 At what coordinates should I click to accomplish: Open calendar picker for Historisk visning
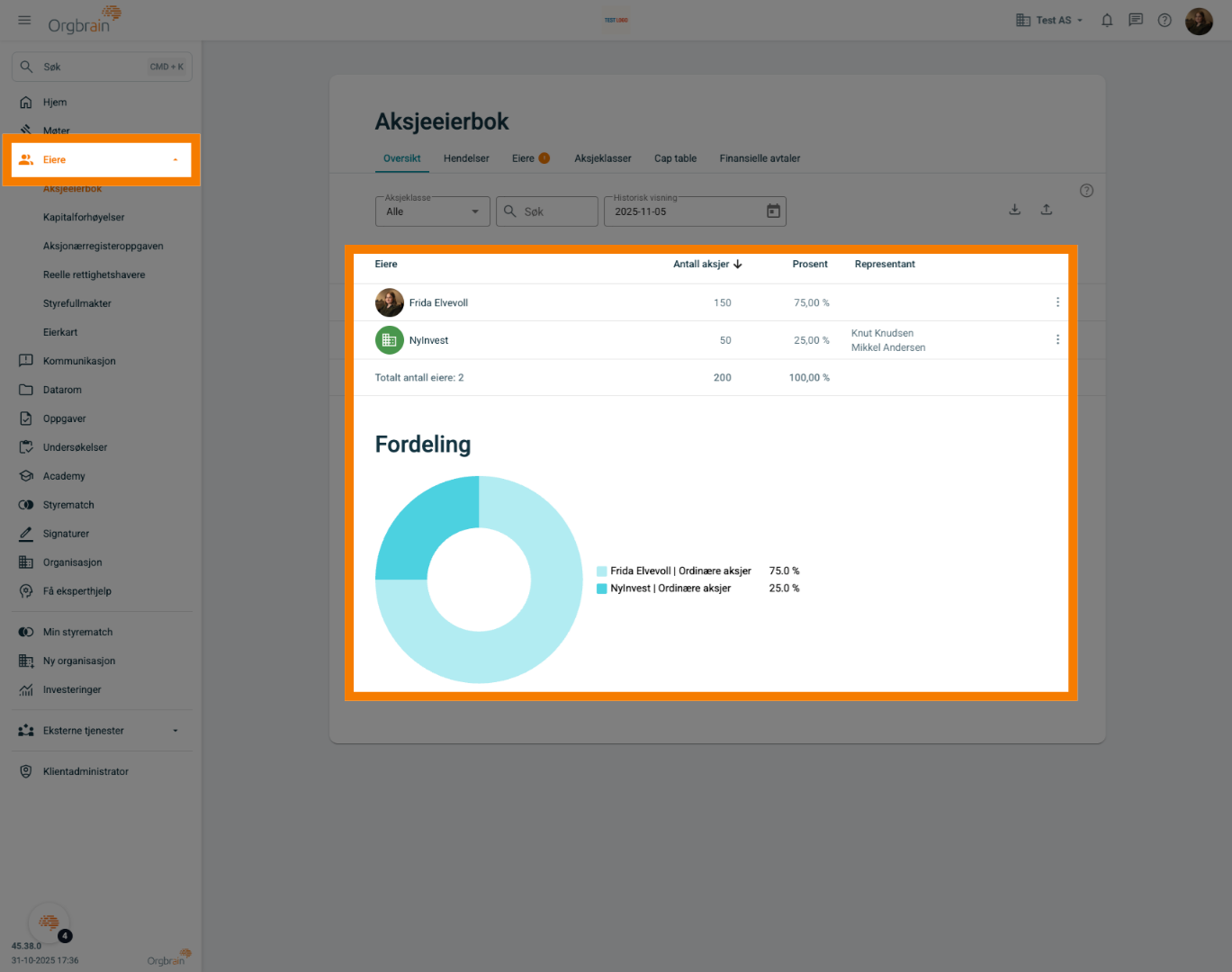click(x=773, y=211)
